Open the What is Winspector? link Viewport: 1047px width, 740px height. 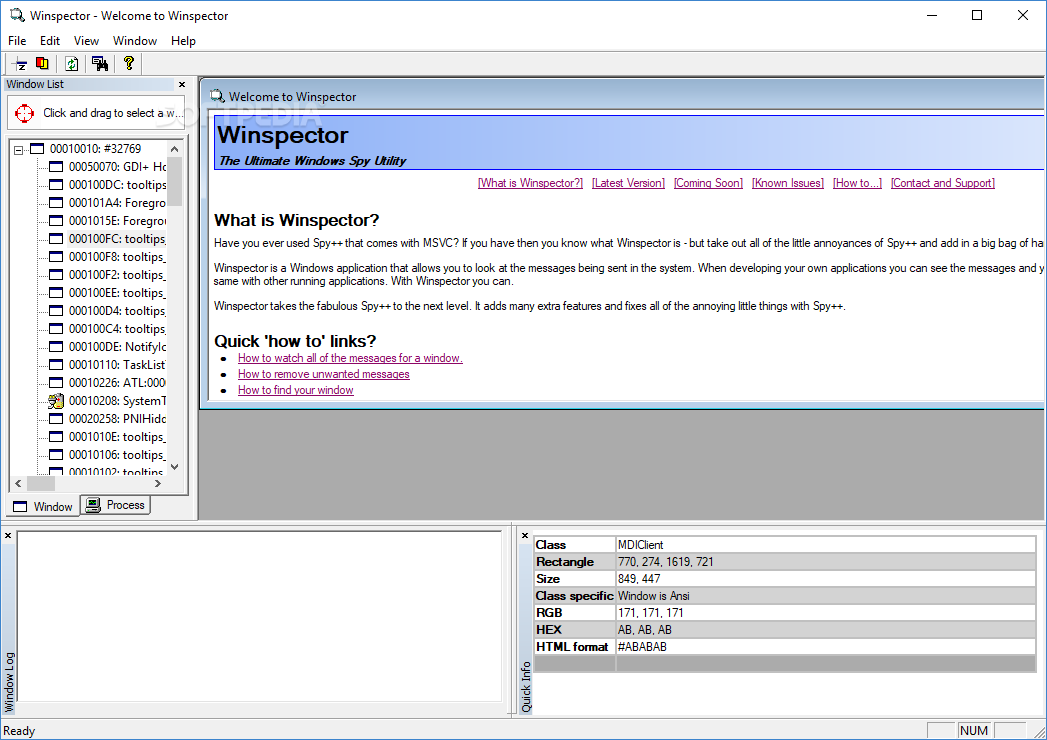point(530,183)
